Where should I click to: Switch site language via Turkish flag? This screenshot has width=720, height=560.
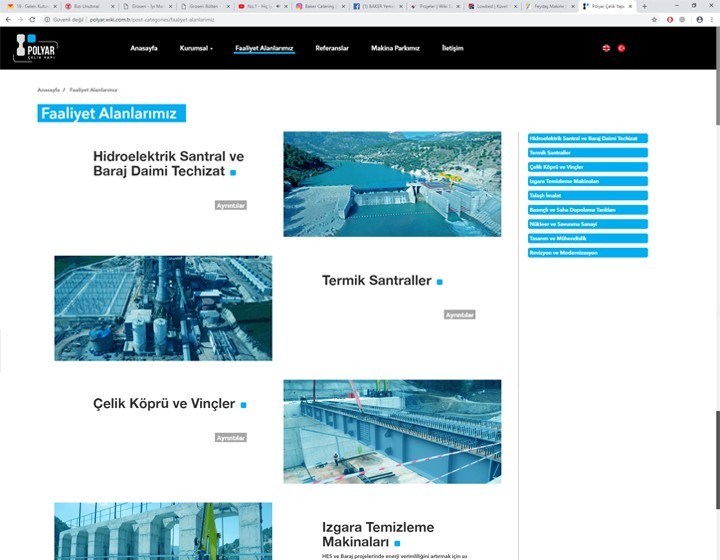621,48
